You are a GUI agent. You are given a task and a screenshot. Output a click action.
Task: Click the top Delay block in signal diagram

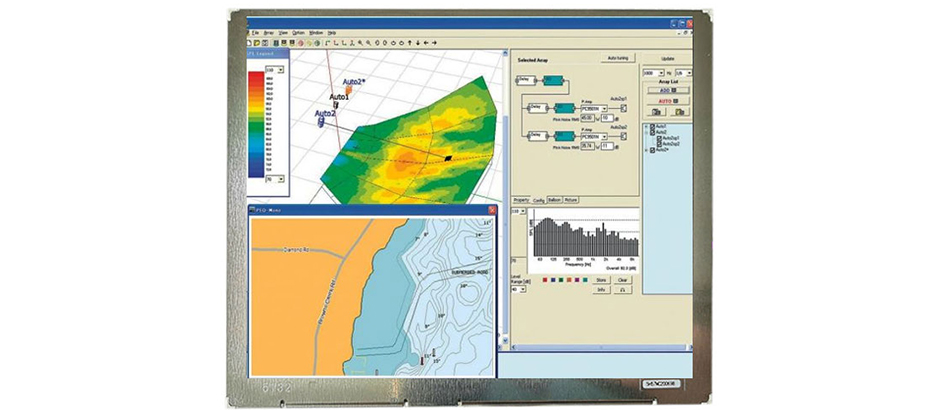pos(526,81)
